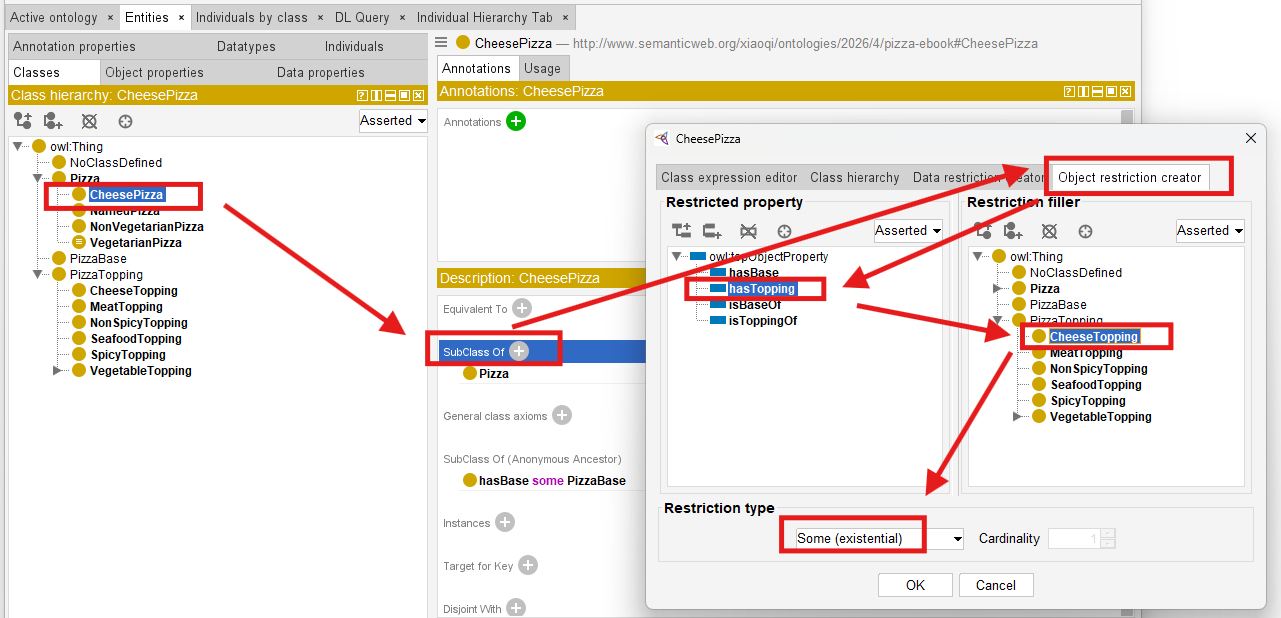Click Delete property icon under Restricted property
The width and height of the screenshot is (1281, 618).
(748, 231)
